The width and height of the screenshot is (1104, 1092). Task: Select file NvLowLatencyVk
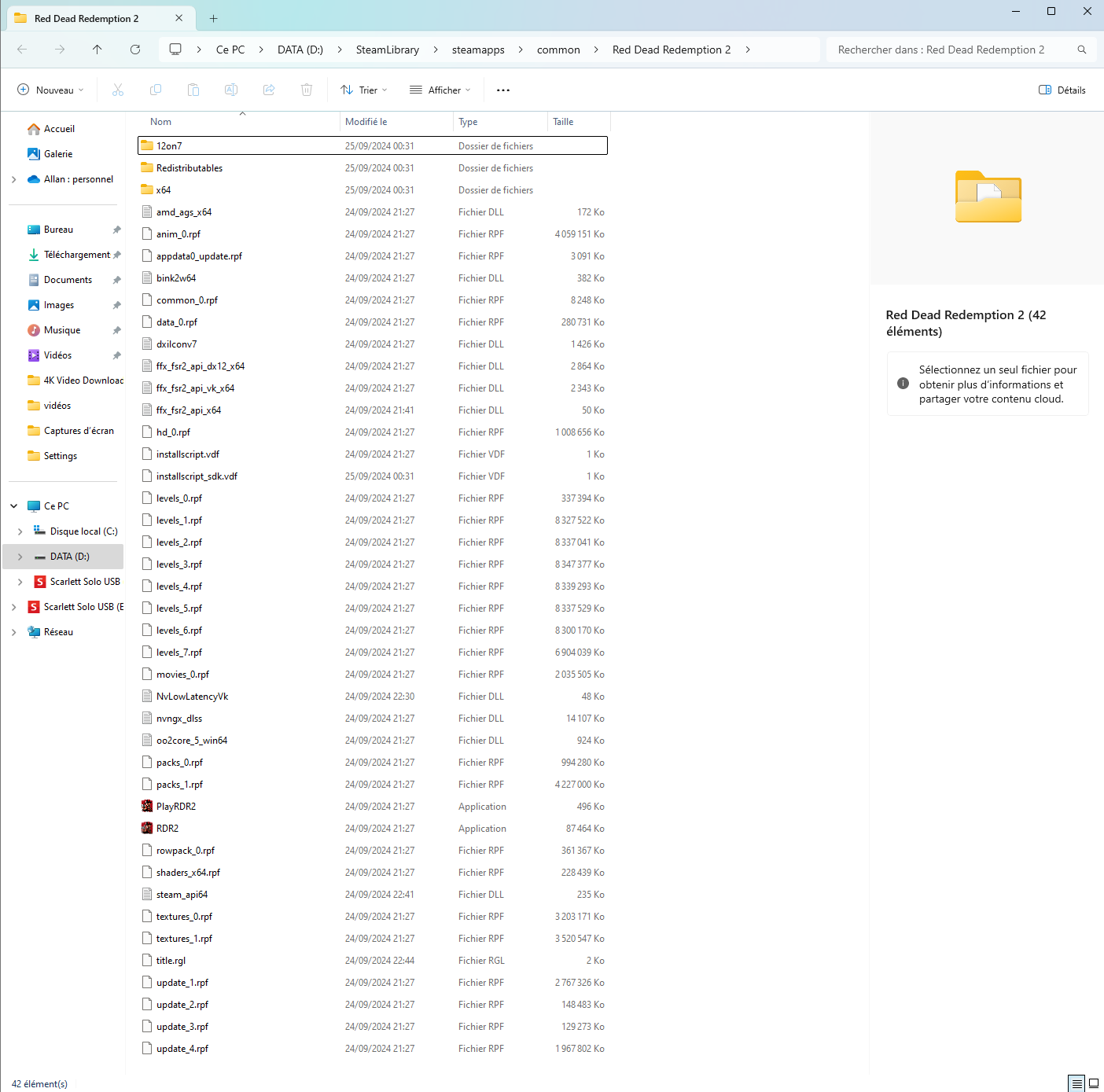tap(373, 696)
